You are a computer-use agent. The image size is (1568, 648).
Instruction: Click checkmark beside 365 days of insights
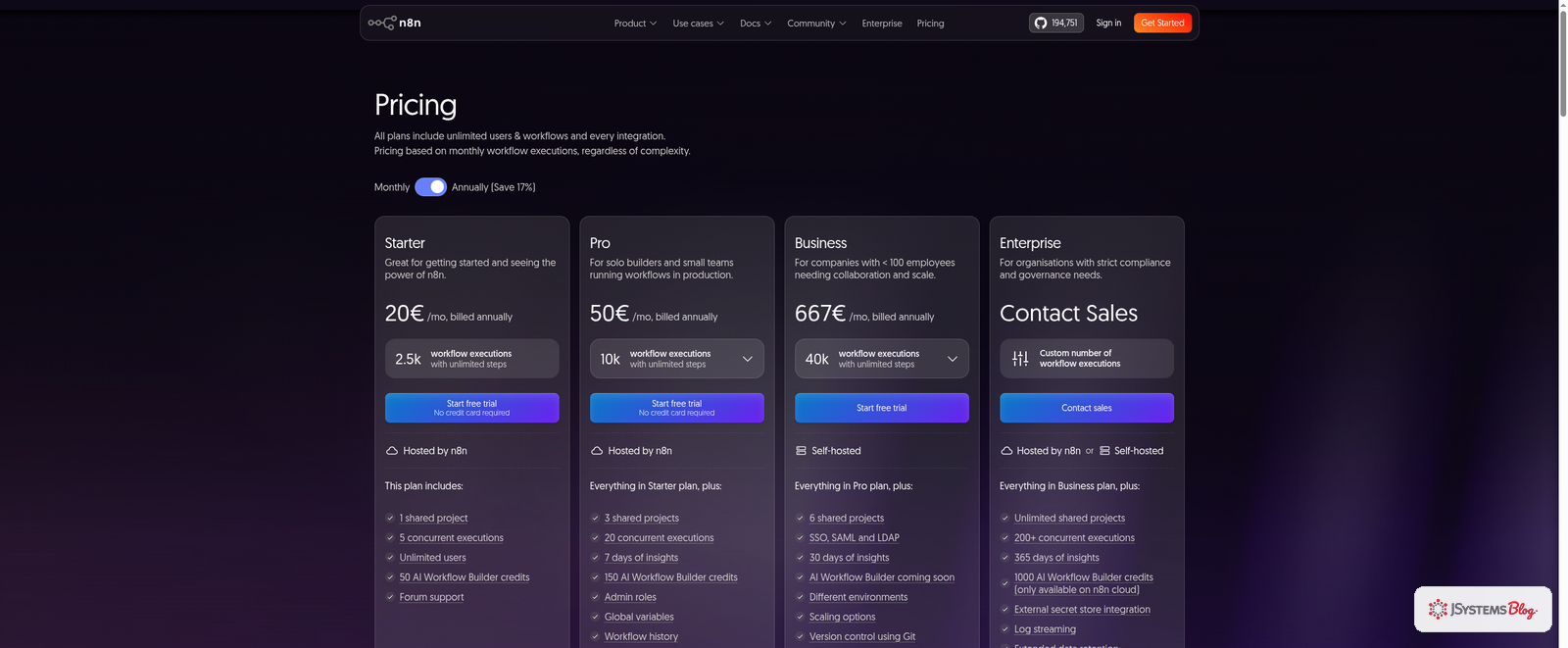(1004, 558)
